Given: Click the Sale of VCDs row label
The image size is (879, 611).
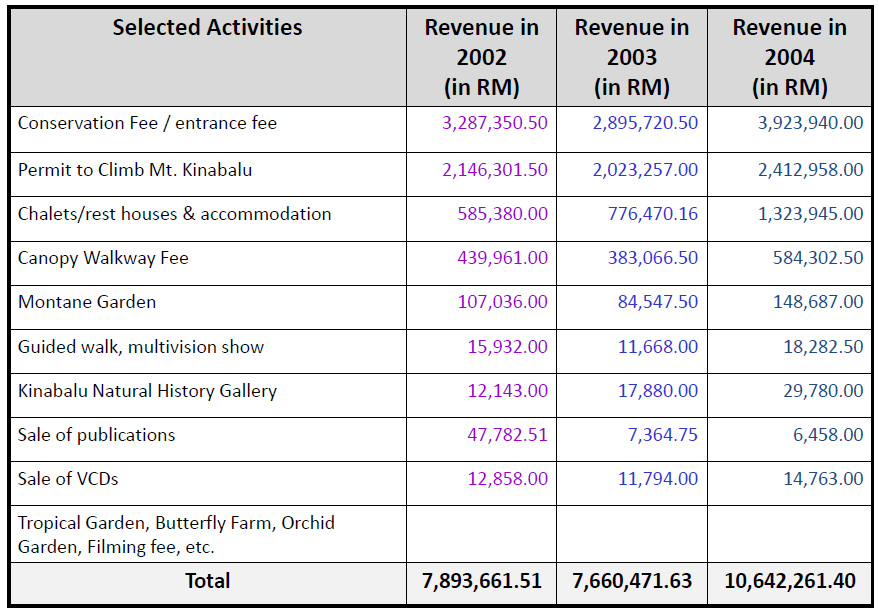Looking at the screenshot, I should 68,479.
